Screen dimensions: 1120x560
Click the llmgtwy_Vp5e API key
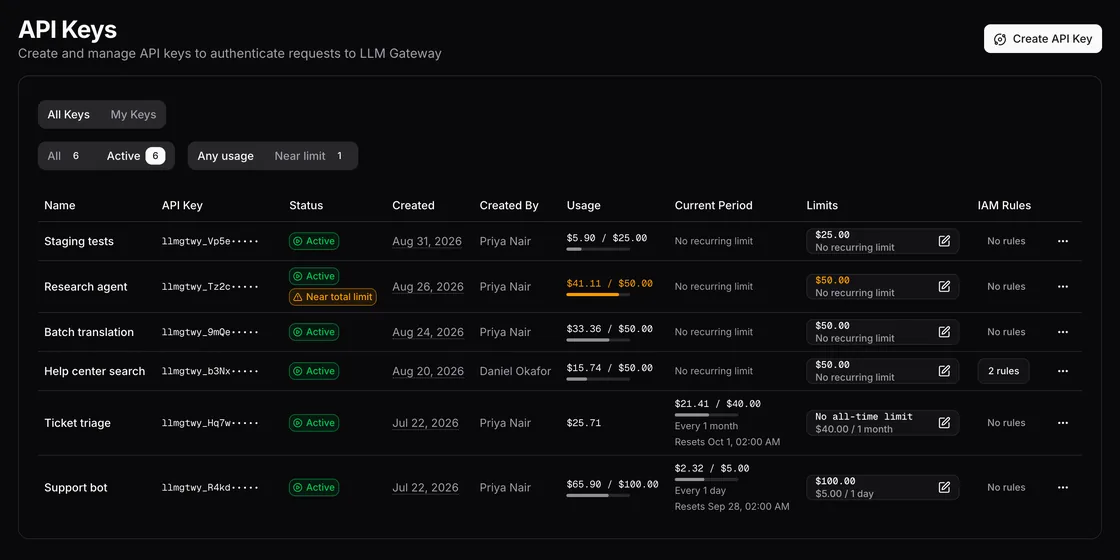tap(210, 241)
